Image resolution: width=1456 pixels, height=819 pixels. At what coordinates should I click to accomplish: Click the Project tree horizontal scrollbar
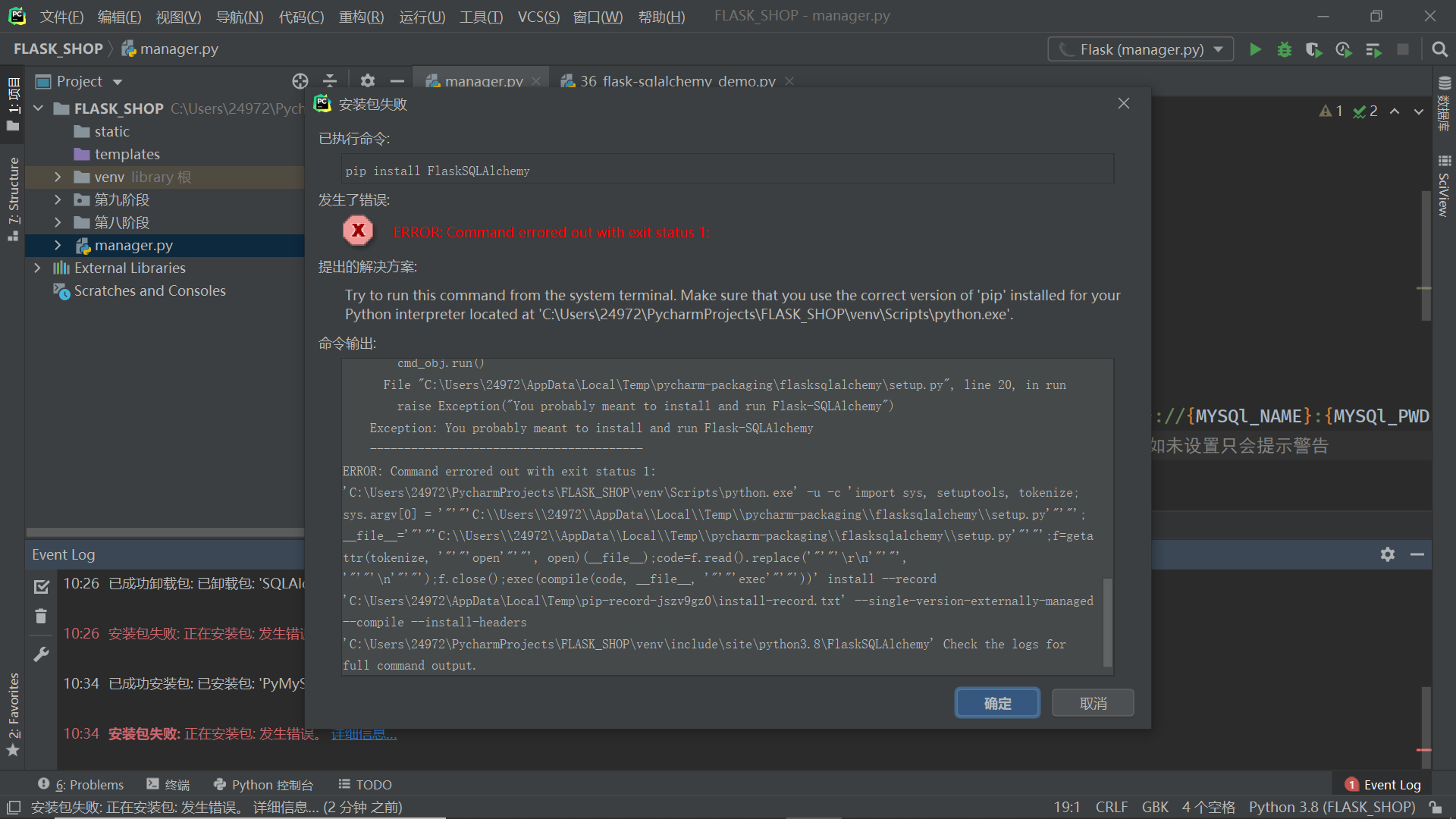165,532
